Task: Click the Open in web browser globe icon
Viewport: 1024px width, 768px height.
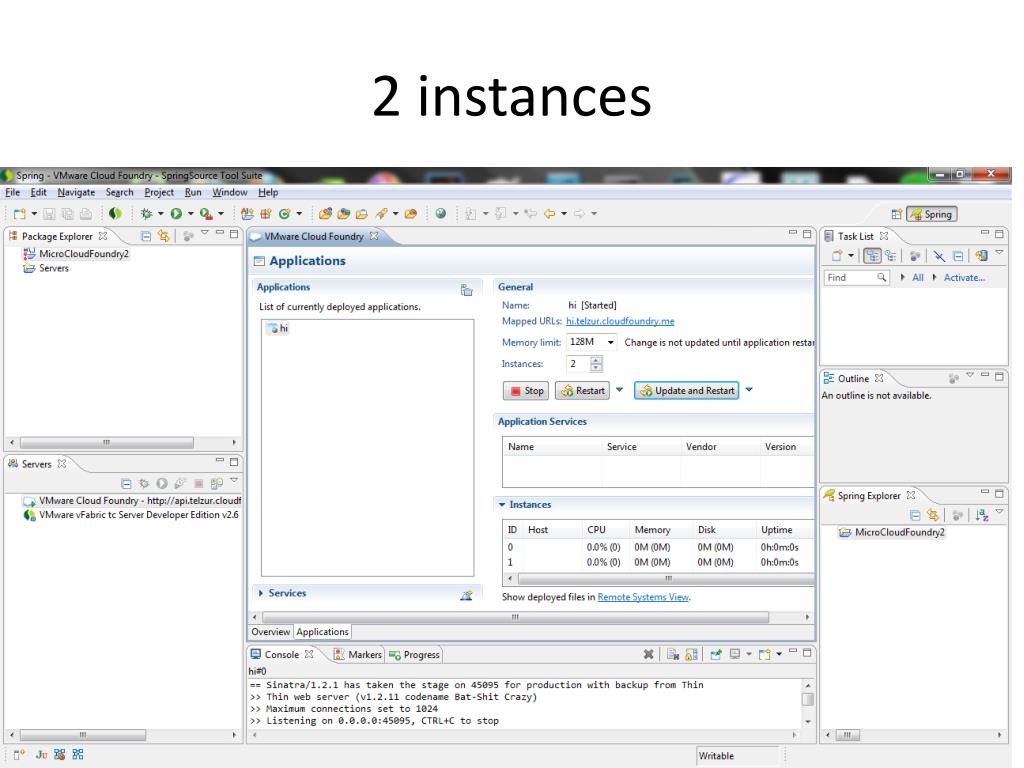Action: pyautogui.click(x=441, y=214)
